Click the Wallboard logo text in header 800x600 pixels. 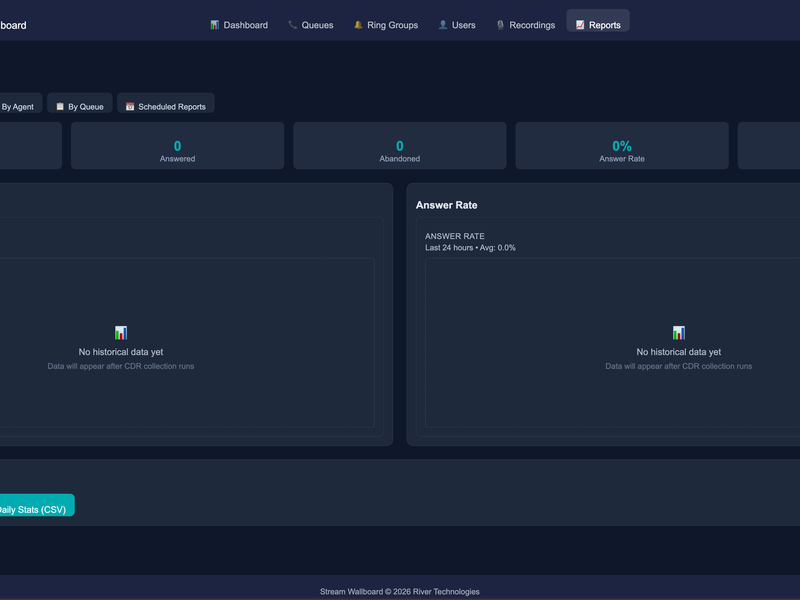(x=13, y=25)
